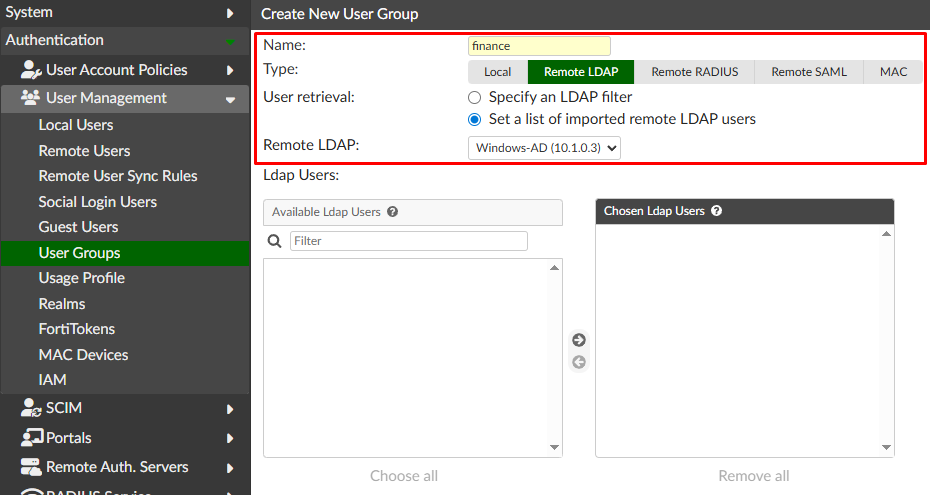Screen dimensions: 930x495
Task: Expand the SCIM submenu arrow
Action: pos(230,409)
